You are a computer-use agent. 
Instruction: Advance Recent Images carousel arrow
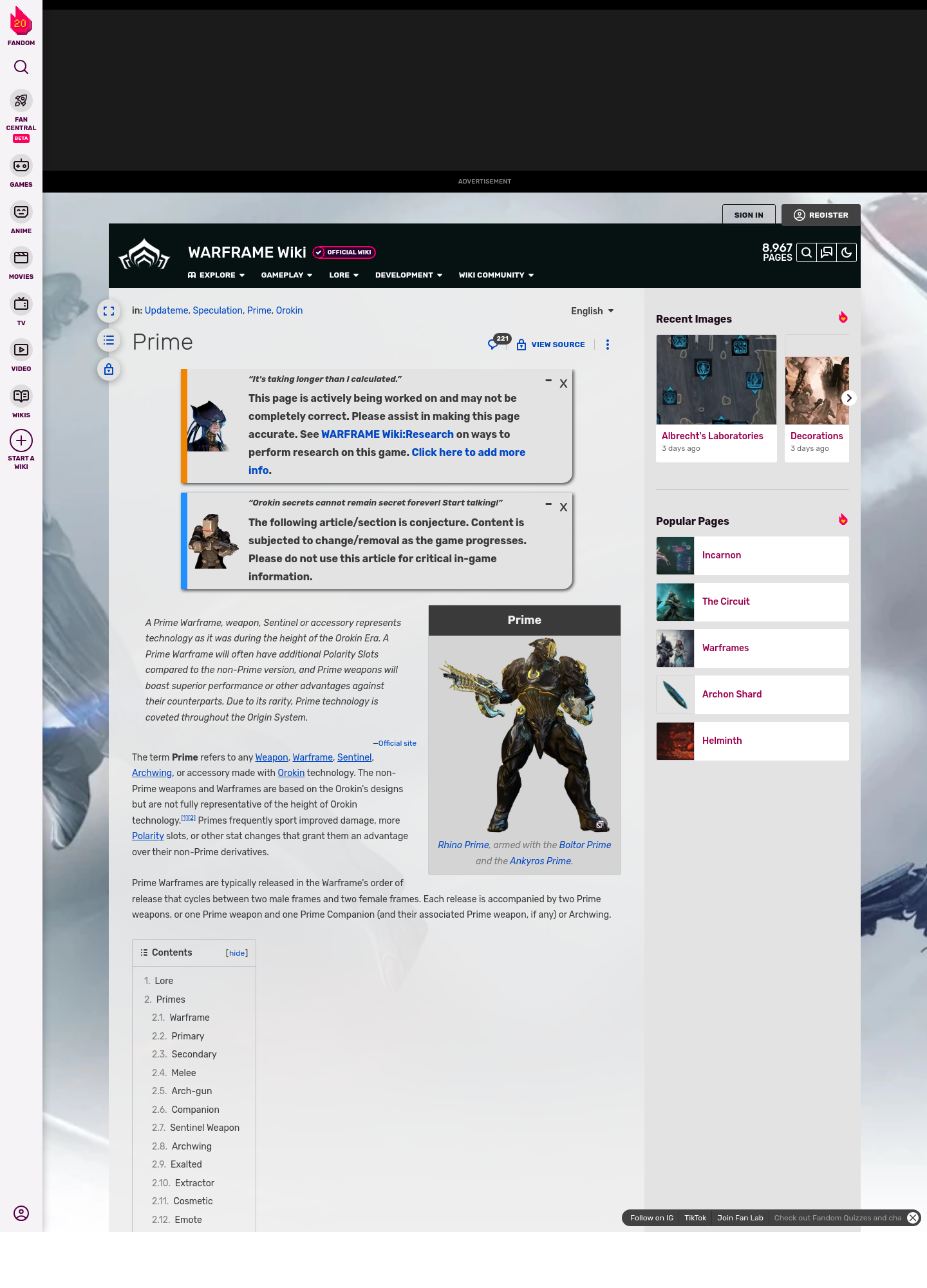(x=849, y=398)
